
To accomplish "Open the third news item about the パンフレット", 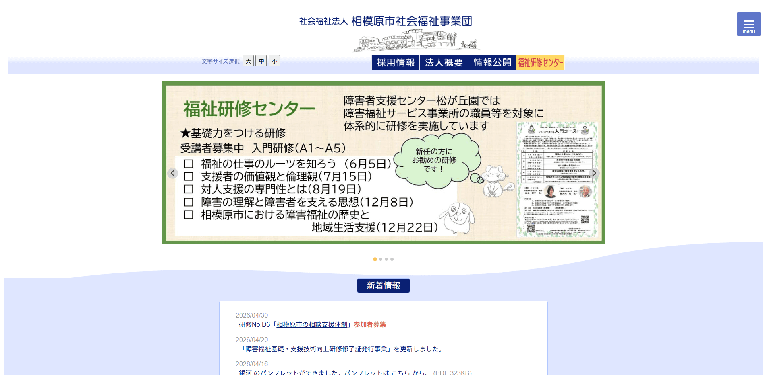I will tap(354, 373).
